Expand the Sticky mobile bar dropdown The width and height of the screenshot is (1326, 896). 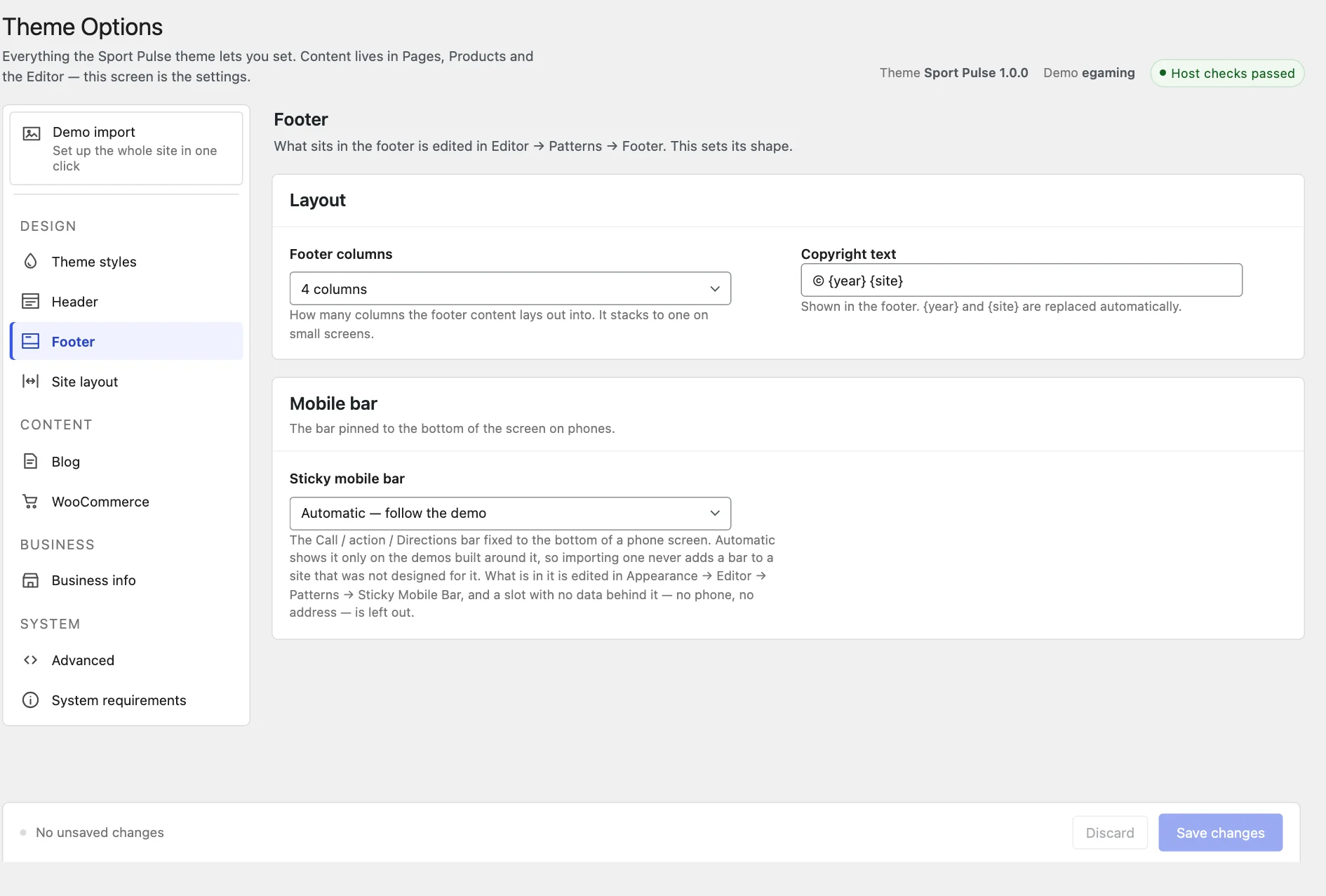[510, 513]
